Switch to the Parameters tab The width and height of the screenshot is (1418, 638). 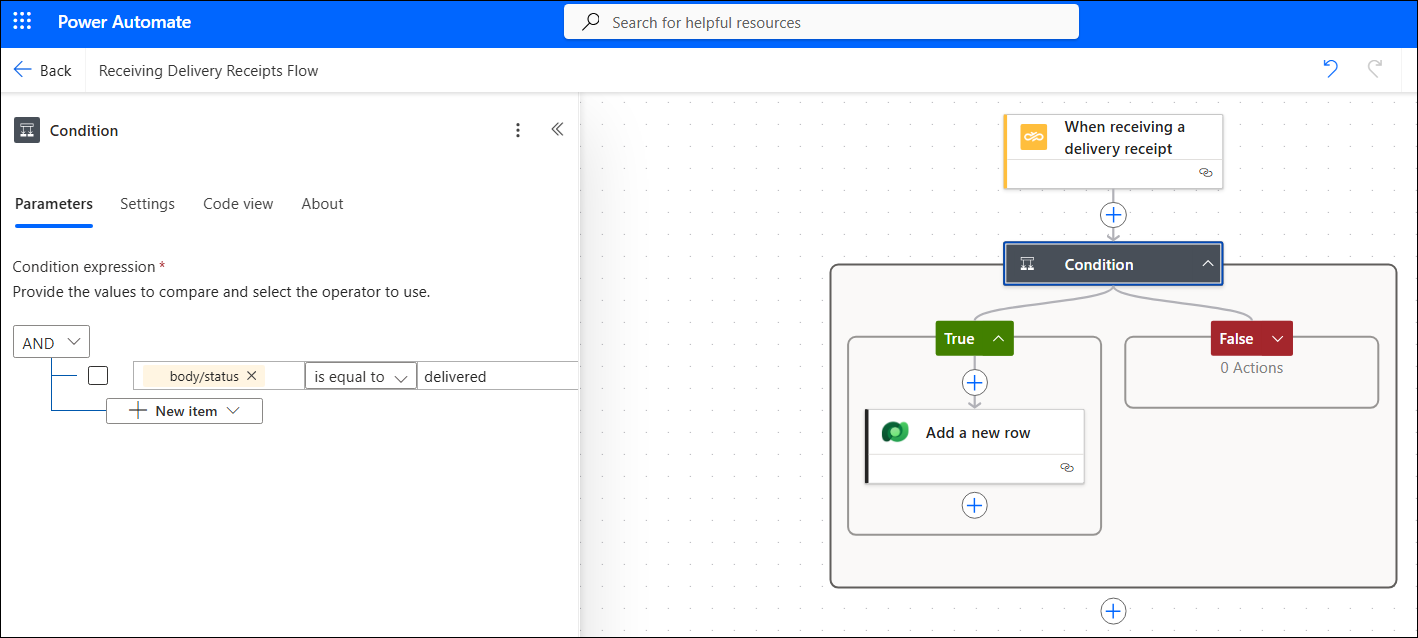[x=54, y=204]
